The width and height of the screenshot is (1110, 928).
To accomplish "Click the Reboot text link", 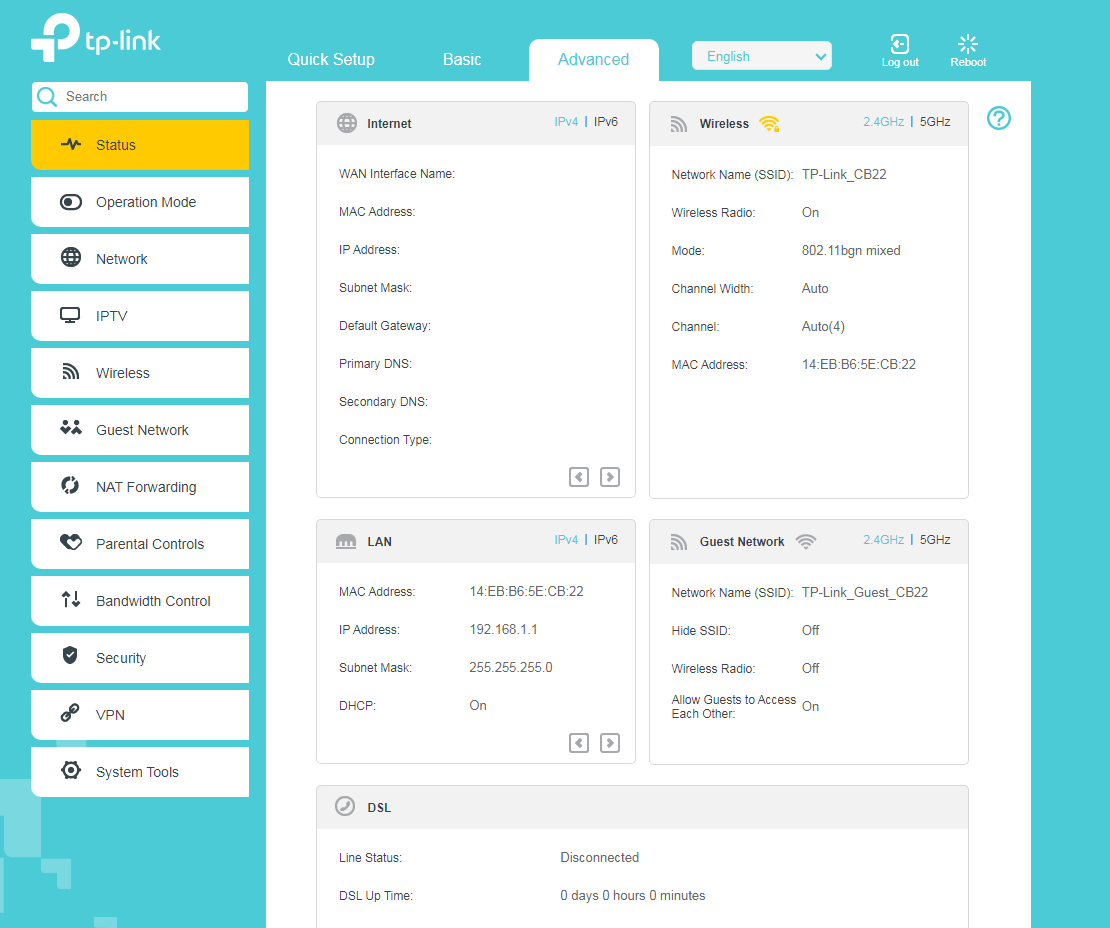I will (968, 62).
